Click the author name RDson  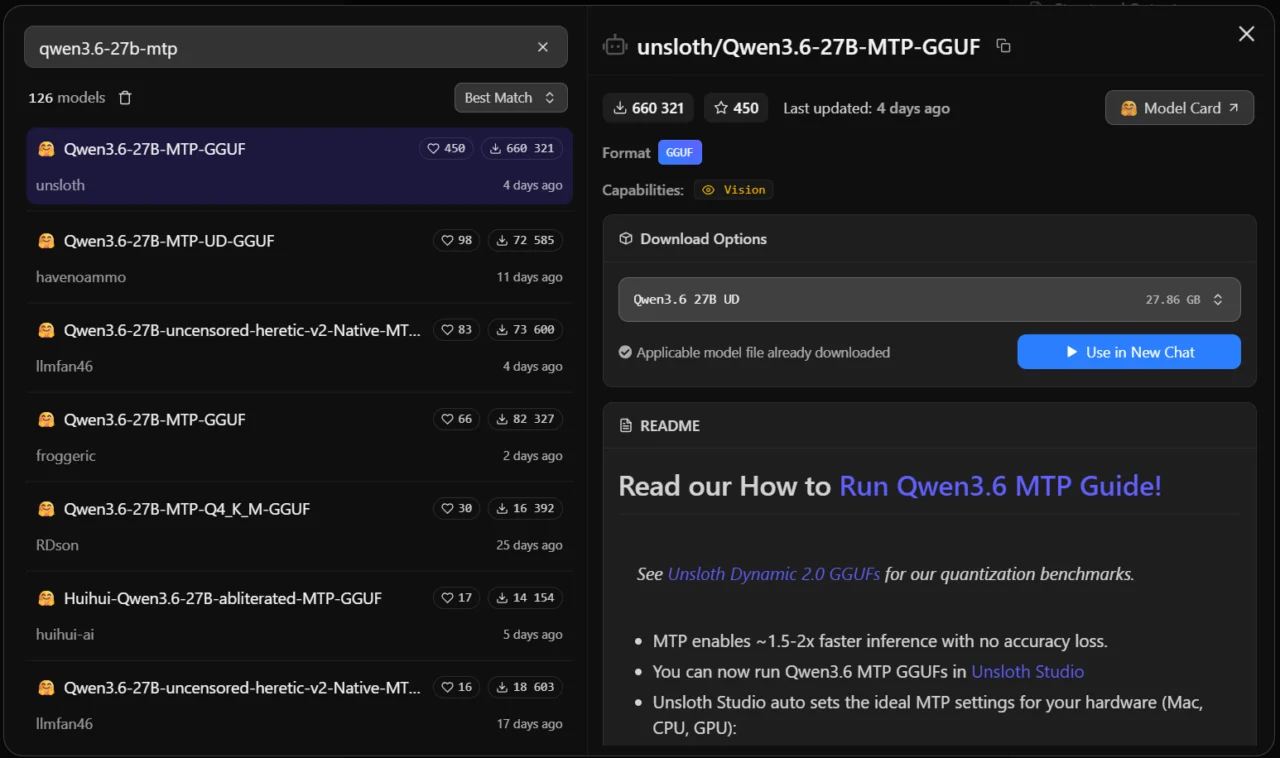pos(57,545)
